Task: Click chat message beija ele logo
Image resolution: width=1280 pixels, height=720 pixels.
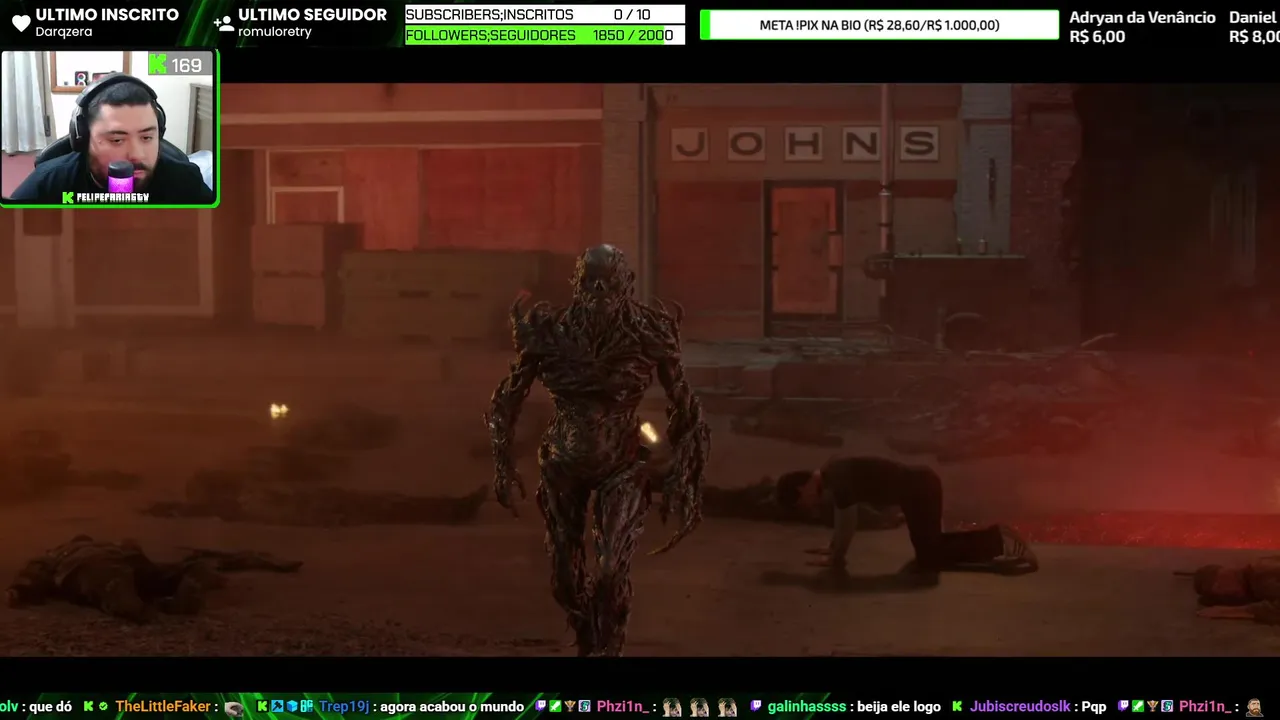Action: (x=898, y=707)
